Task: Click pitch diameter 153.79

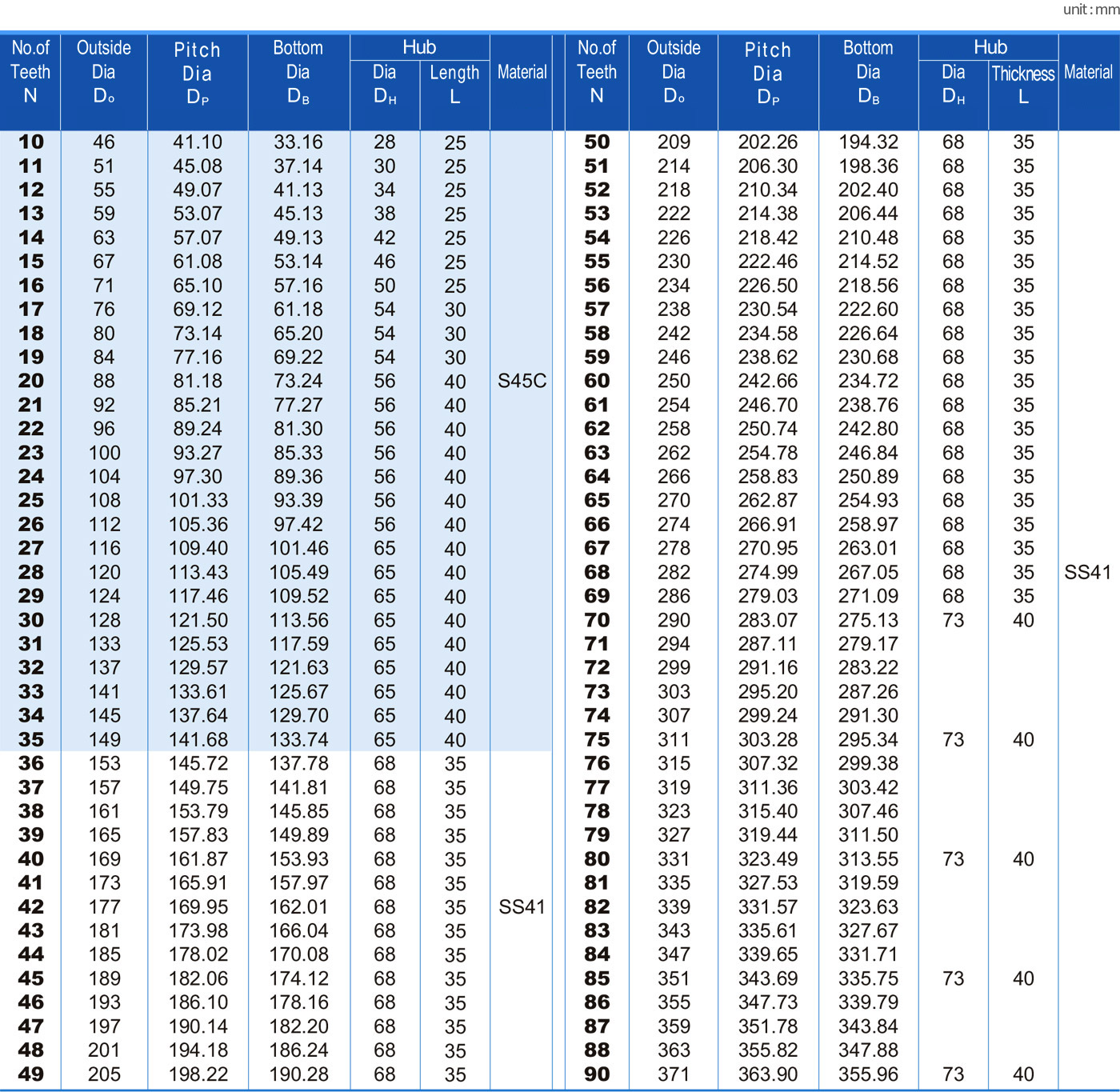Action: click(x=198, y=811)
